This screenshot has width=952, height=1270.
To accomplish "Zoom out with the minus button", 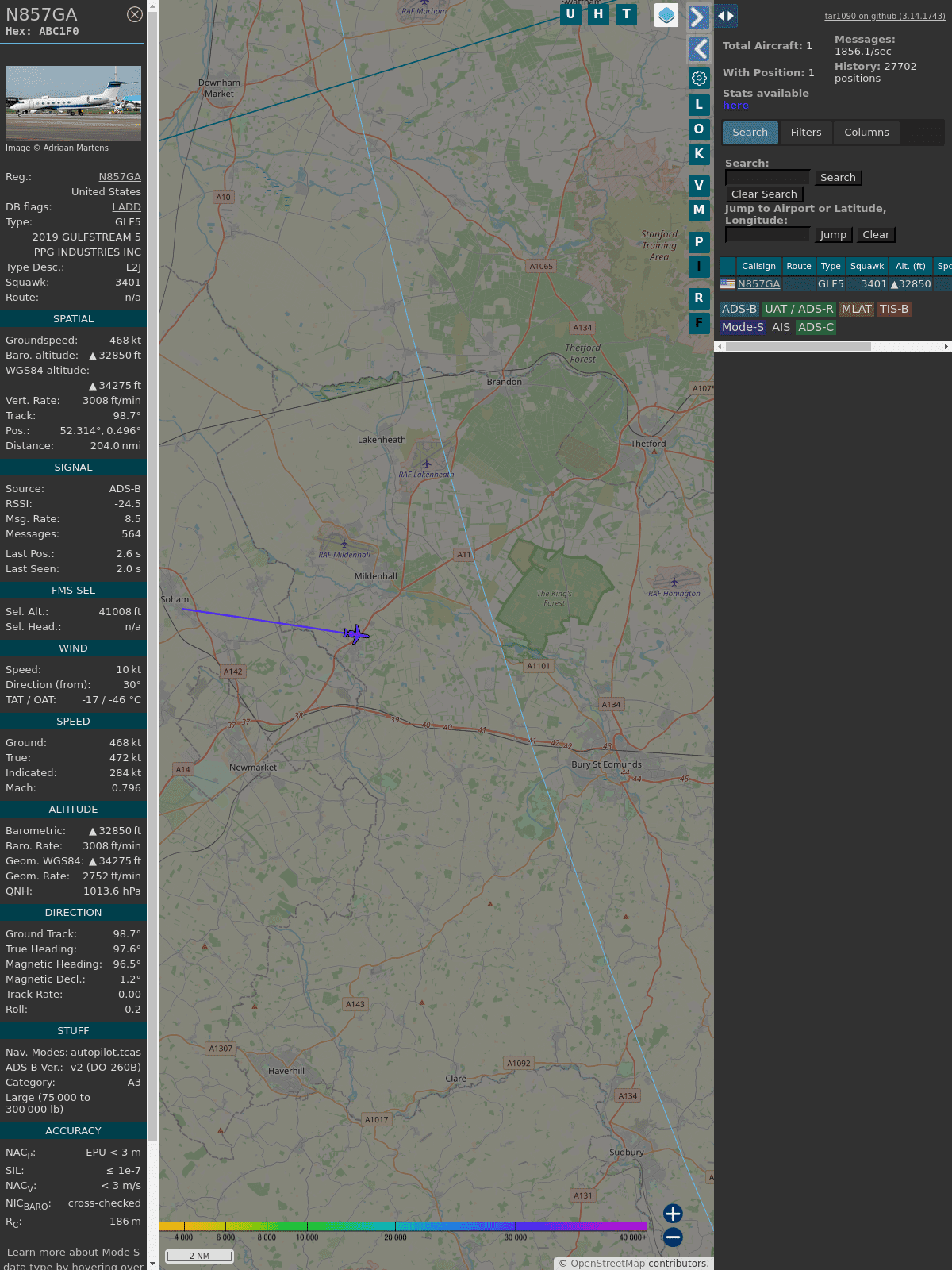I will 673,1237.
